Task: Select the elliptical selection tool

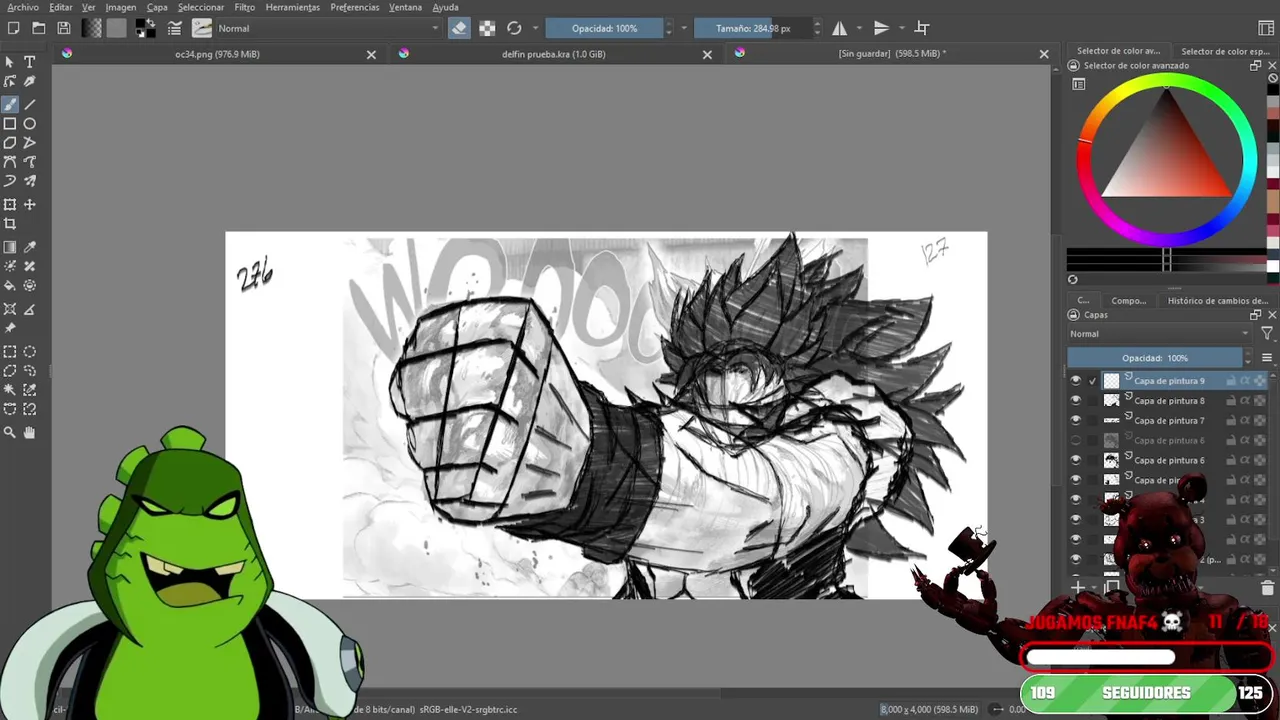Action: coord(30,352)
